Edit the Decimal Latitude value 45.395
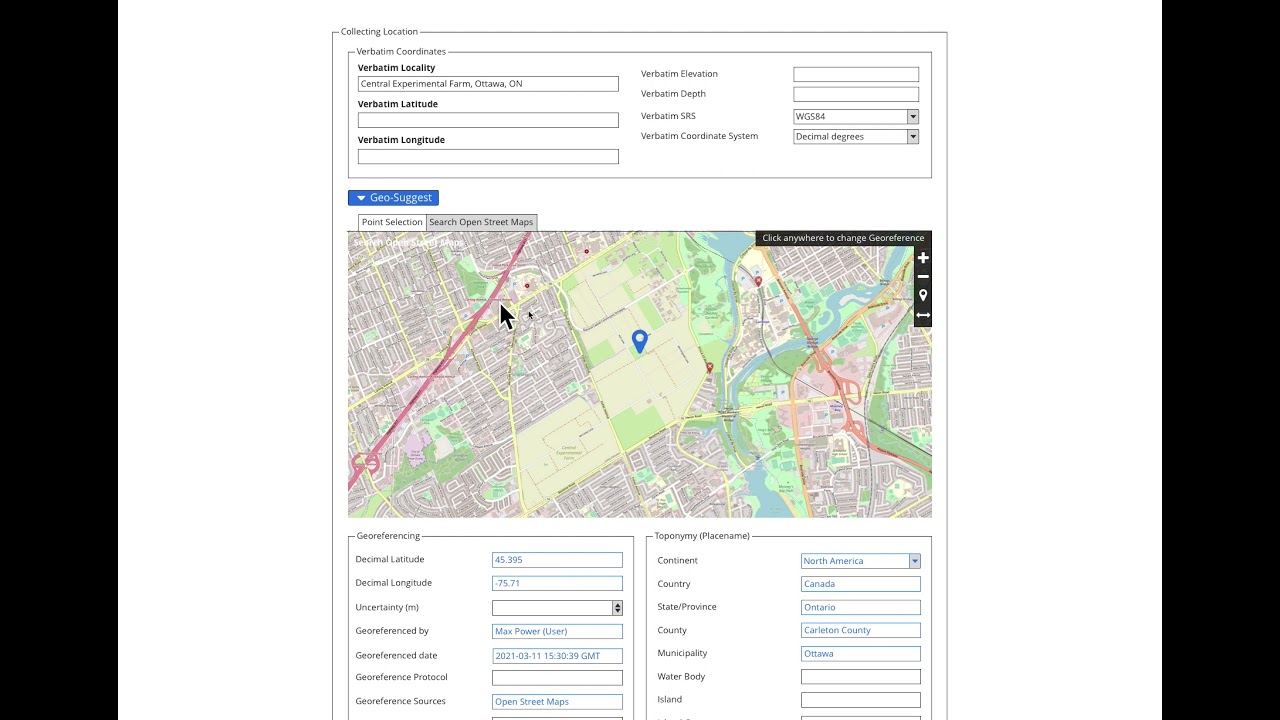 [557, 560]
